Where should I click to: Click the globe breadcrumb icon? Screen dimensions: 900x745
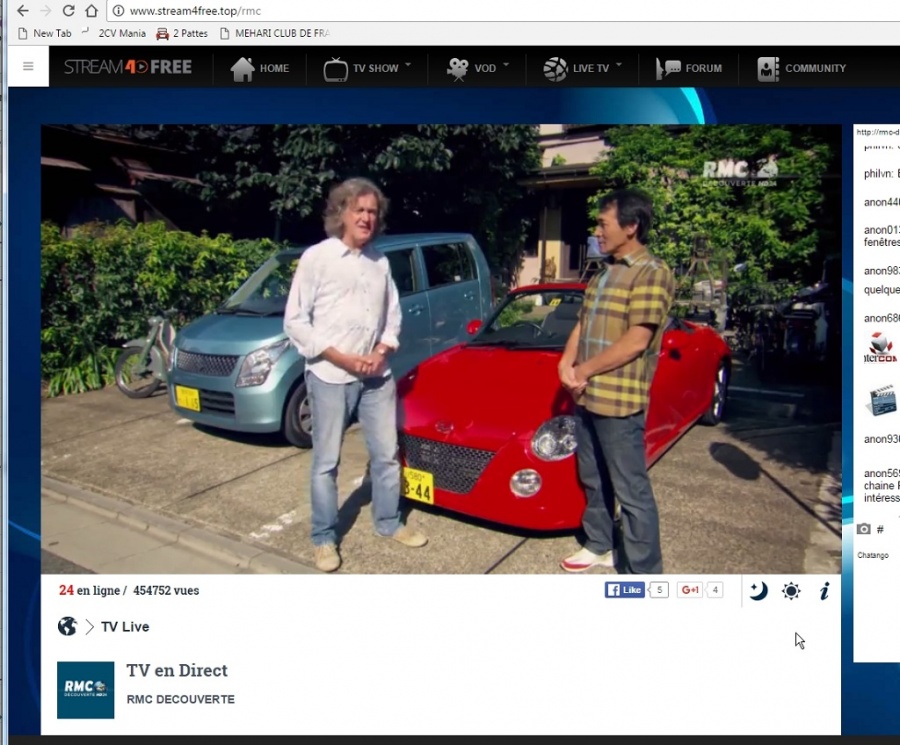67,626
